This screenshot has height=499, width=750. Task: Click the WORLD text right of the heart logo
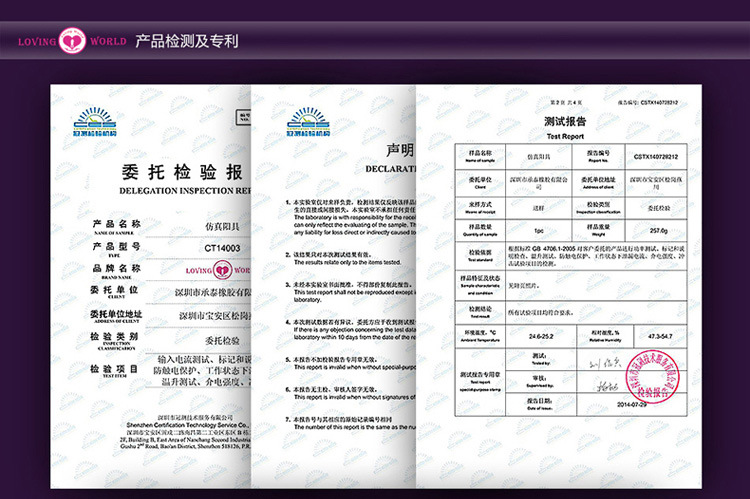click(107, 42)
